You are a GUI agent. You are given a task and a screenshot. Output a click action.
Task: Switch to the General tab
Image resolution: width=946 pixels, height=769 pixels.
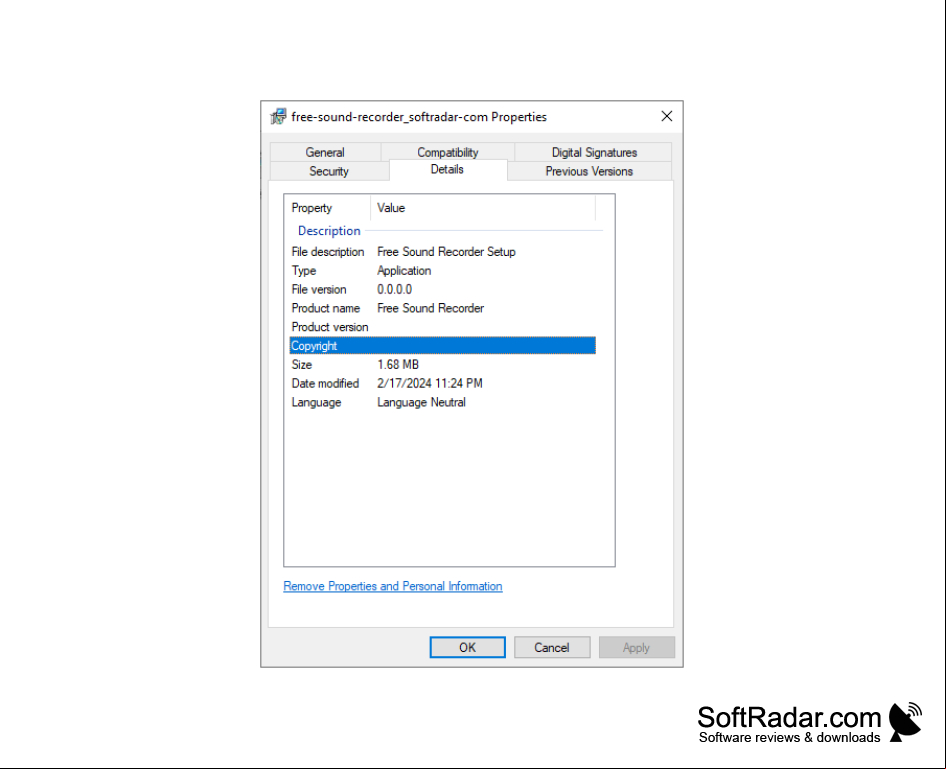click(x=325, y=152)
